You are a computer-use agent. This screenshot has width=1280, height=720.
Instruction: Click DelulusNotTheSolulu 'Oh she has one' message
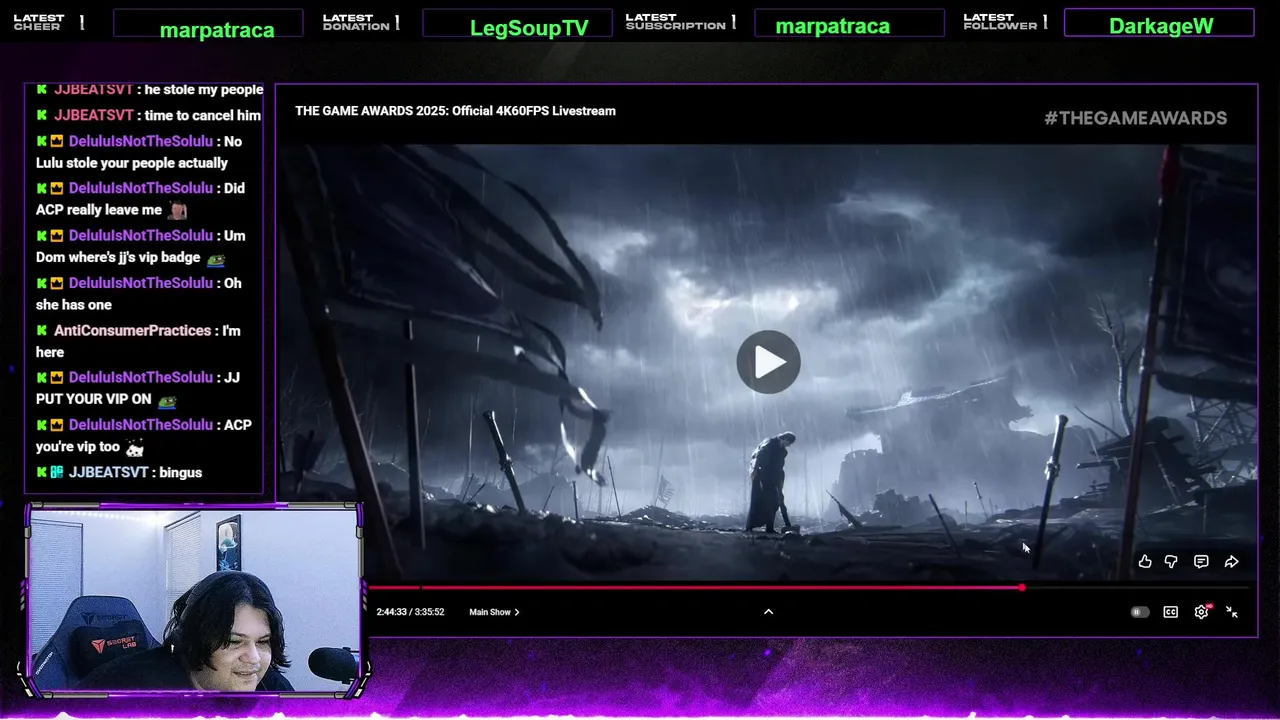pyautogui.click(x=139, y=294)
